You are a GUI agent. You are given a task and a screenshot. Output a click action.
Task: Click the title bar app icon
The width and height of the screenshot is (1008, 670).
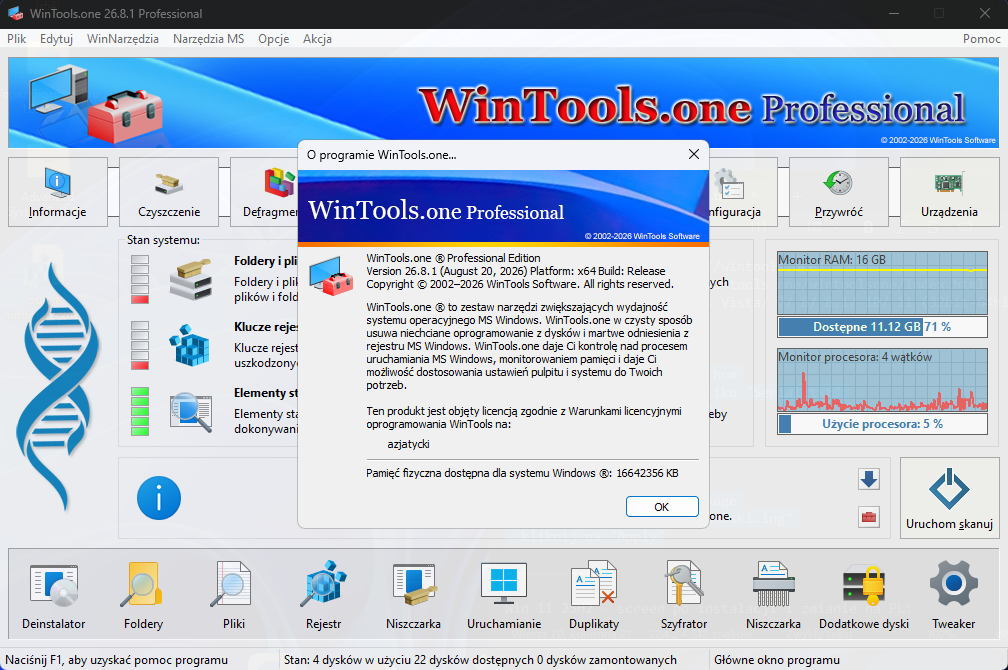(x=15, y=14)
